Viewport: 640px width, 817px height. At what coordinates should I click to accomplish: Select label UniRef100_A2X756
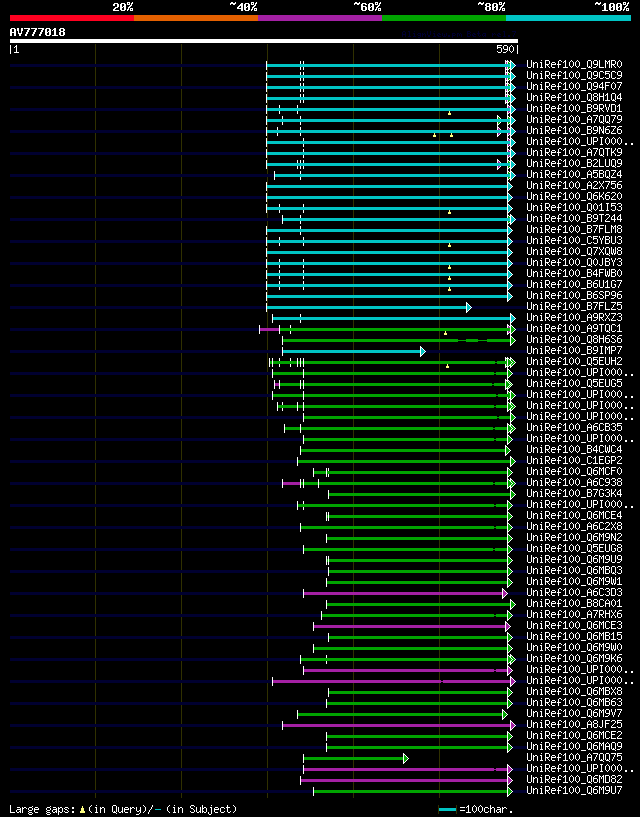pyautogui.click(x=574, y=185)
